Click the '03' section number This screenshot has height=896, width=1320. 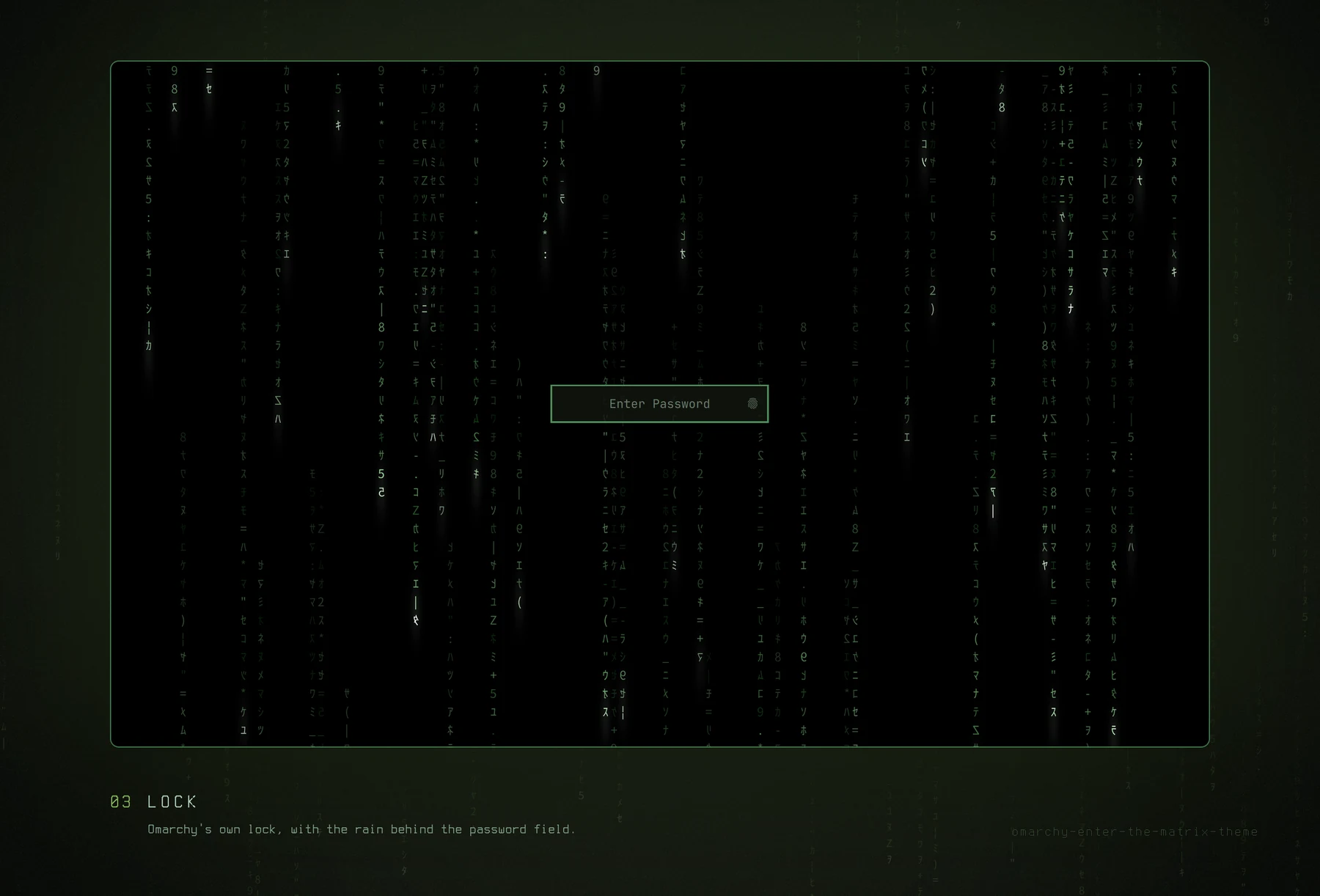coord(121,801)
